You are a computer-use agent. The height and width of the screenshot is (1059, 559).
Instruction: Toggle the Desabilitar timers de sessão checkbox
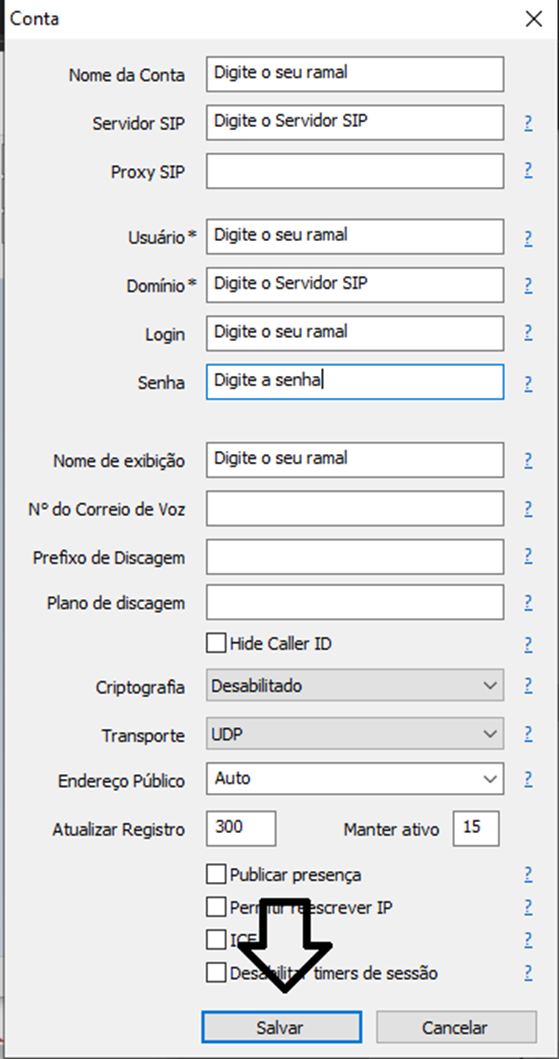pyautogui.click(x=216, y=973)
